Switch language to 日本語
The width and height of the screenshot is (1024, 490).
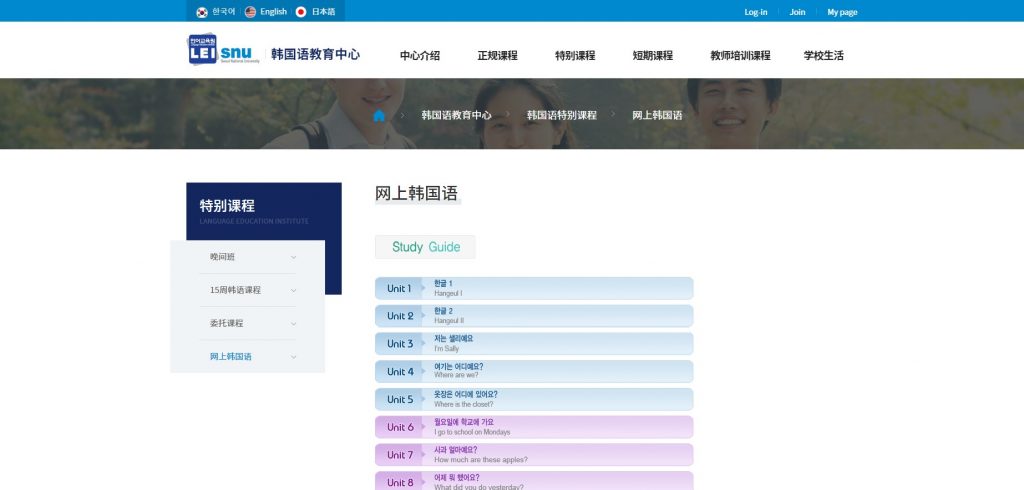tap(323, 12)
